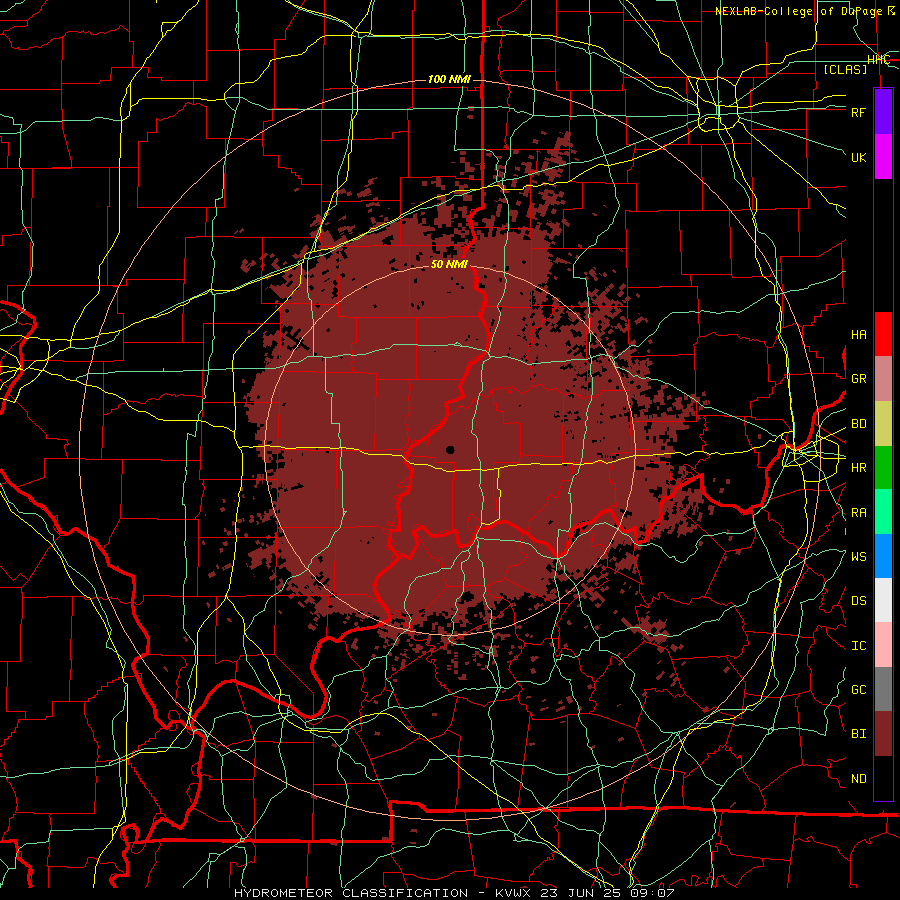Select the GR legend color block

pos(883,379)
